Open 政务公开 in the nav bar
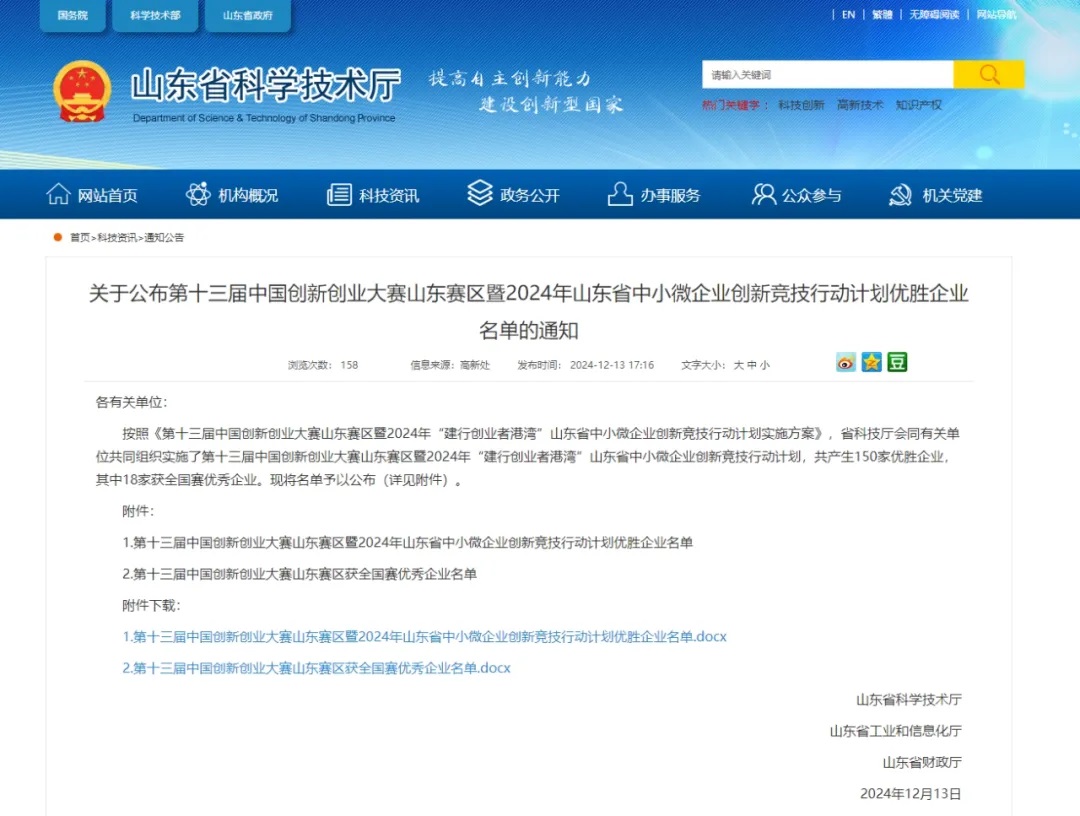The image size is (1080, 816). (514, 195)
